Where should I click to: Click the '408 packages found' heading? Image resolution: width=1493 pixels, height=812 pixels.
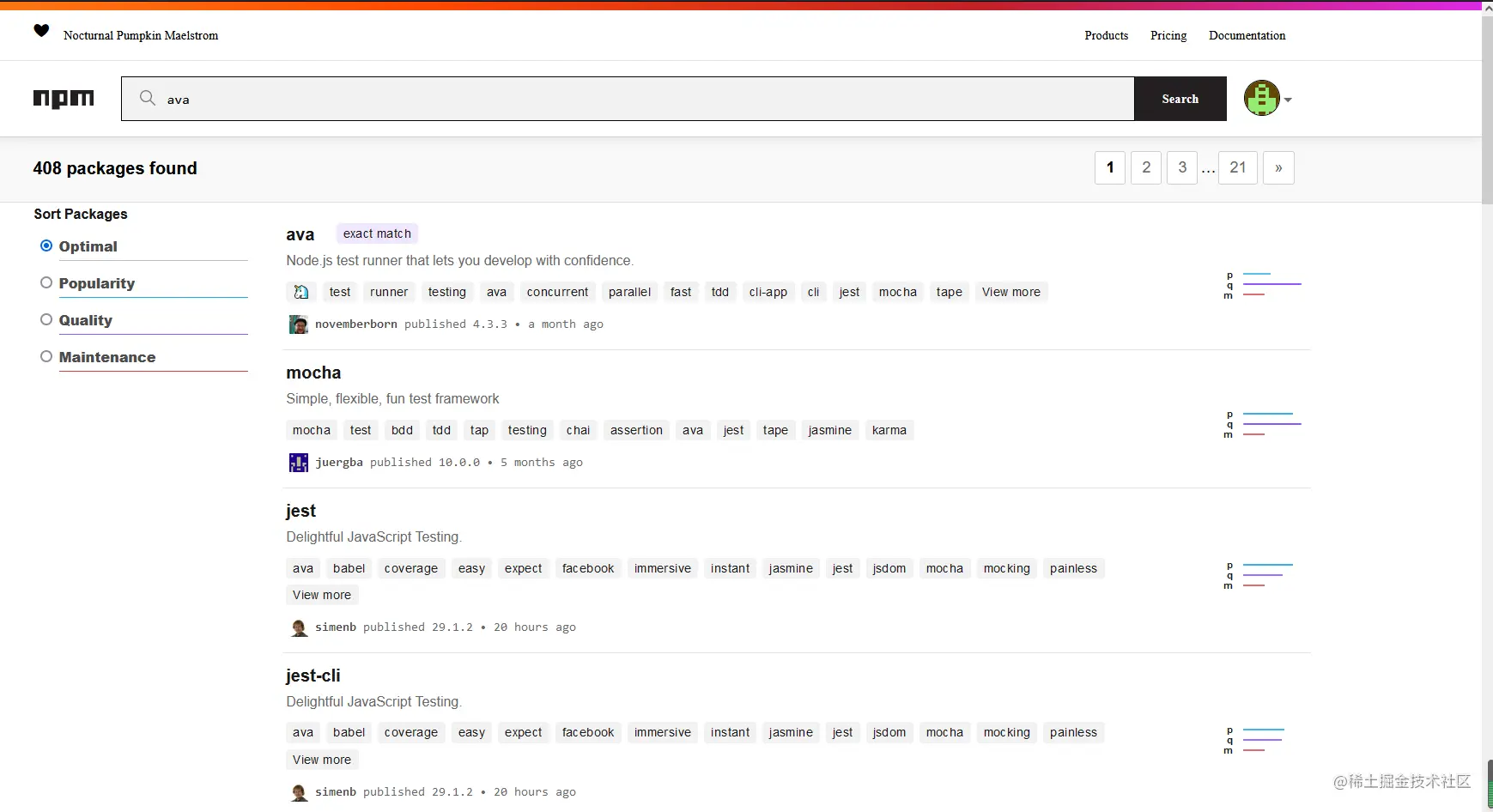pos(115,168)
